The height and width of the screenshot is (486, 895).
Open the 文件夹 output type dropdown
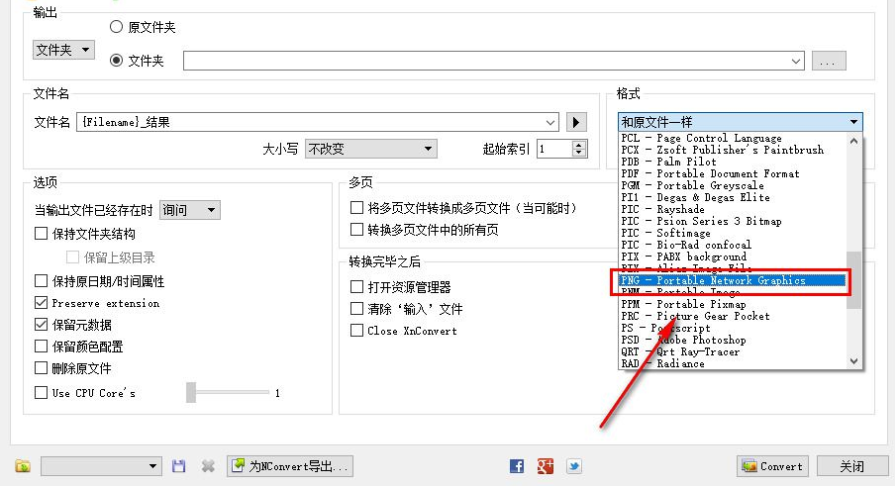(x=63, y=50)
